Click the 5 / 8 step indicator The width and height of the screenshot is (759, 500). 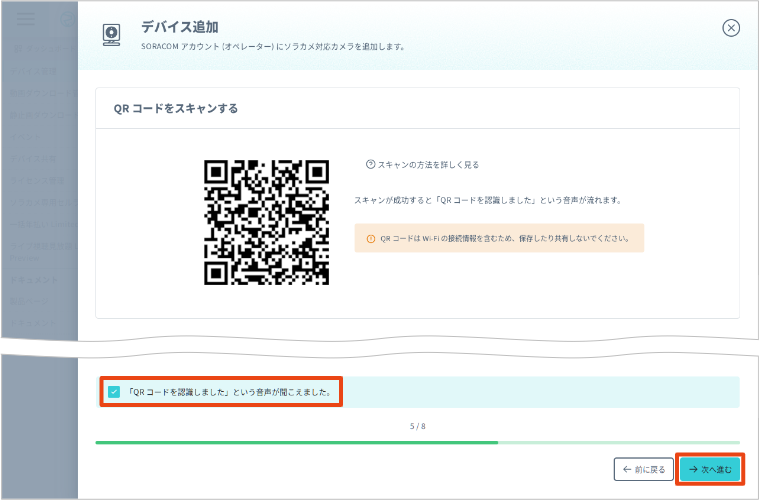(x=418, y=426)
